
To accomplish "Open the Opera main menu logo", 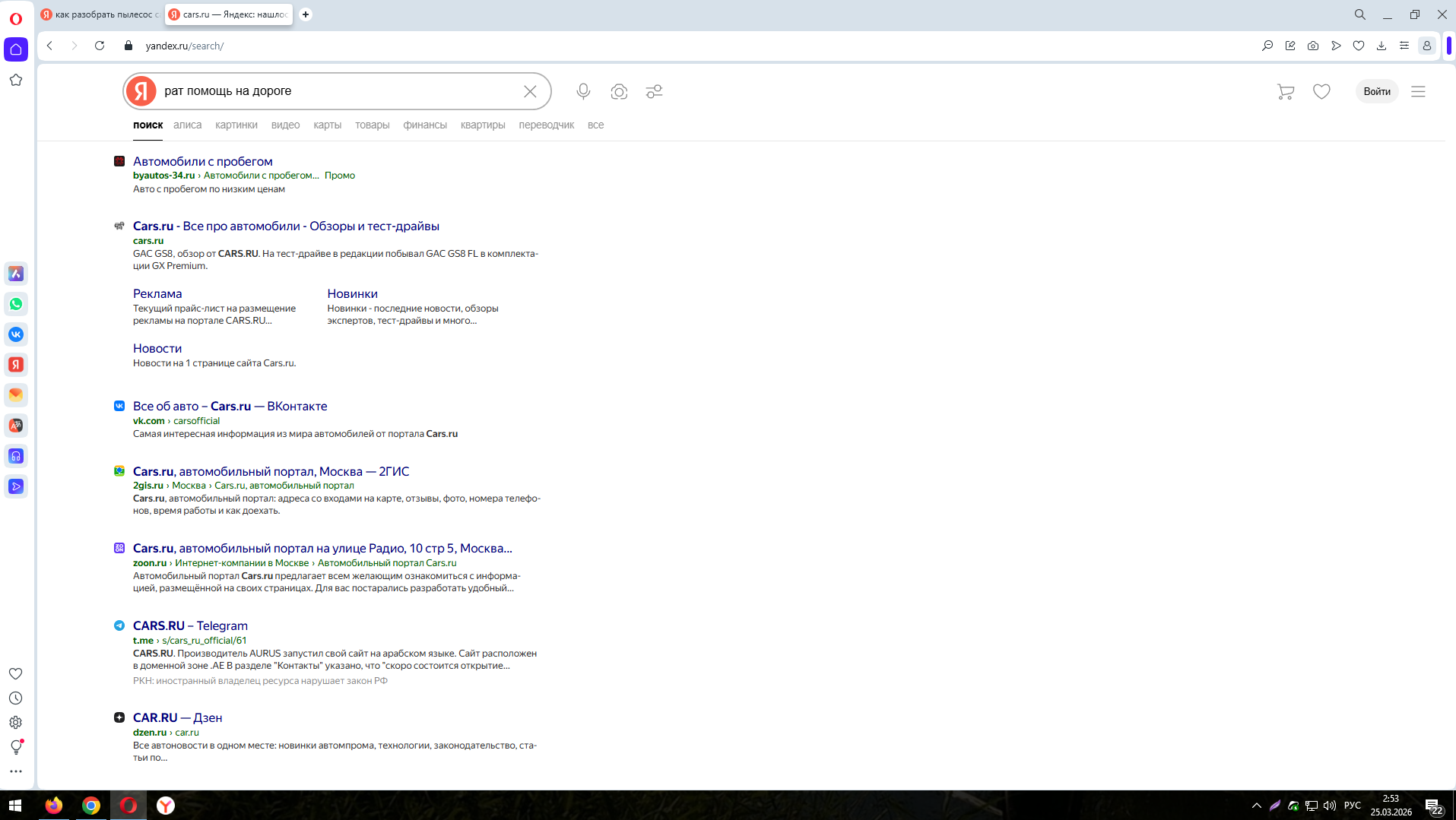I will coord(16,18).
